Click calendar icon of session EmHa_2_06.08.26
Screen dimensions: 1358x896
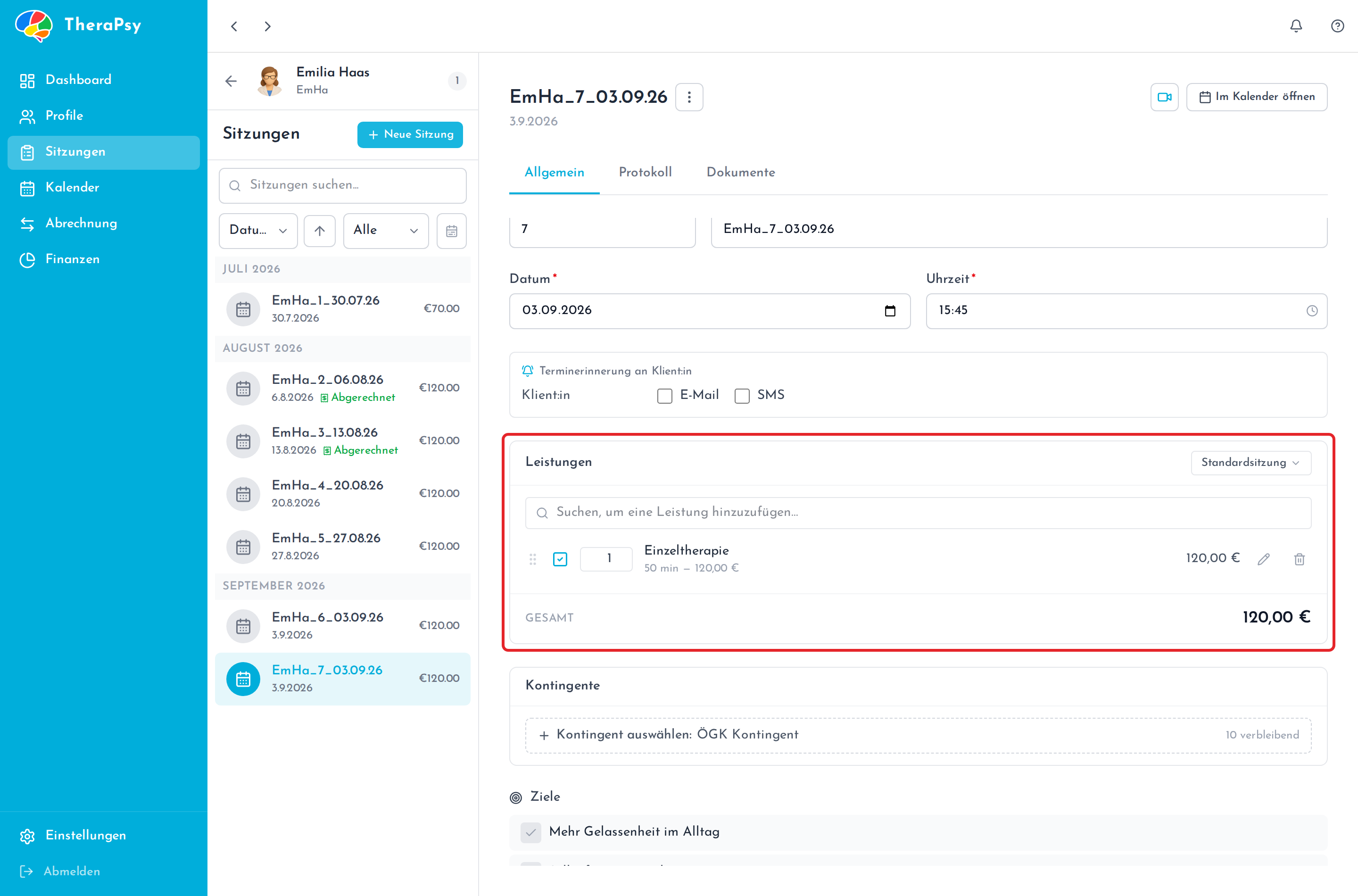click(x=243, y=389)
